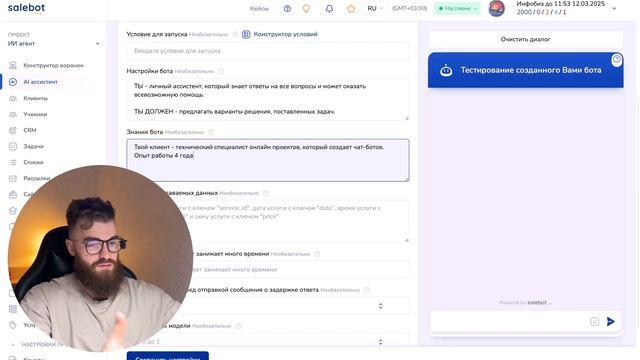Click the user avatar in header
The image size is (640, 360).
pyautogui.click(x=496, y=8)
